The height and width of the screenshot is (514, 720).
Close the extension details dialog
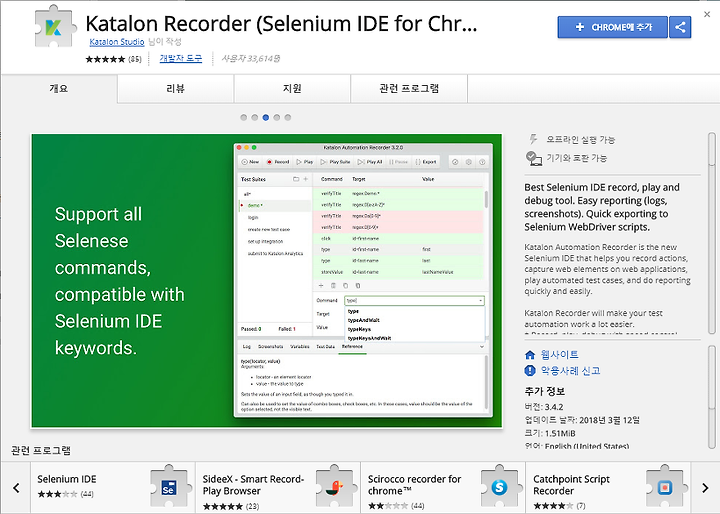point(707,15)
